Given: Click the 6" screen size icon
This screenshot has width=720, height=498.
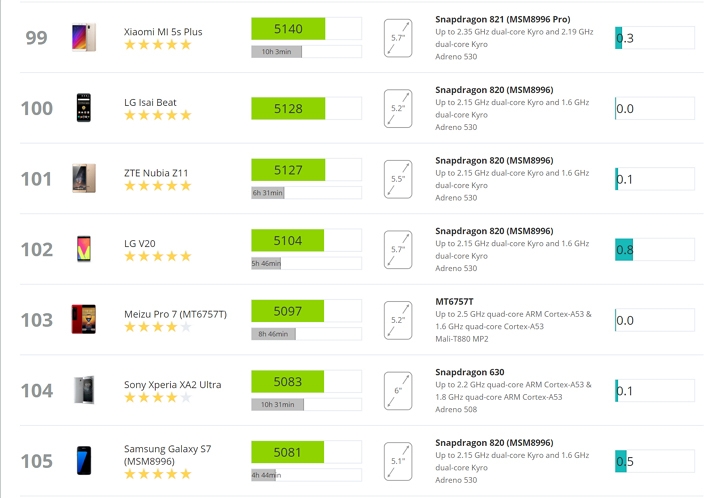Looking at the screenshot, I should [398, 391].
